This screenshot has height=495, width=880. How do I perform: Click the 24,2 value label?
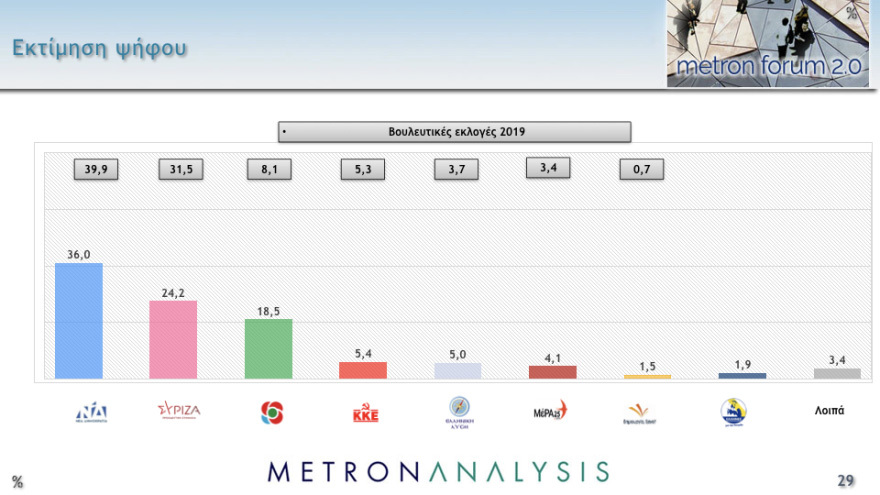(173, 293)
